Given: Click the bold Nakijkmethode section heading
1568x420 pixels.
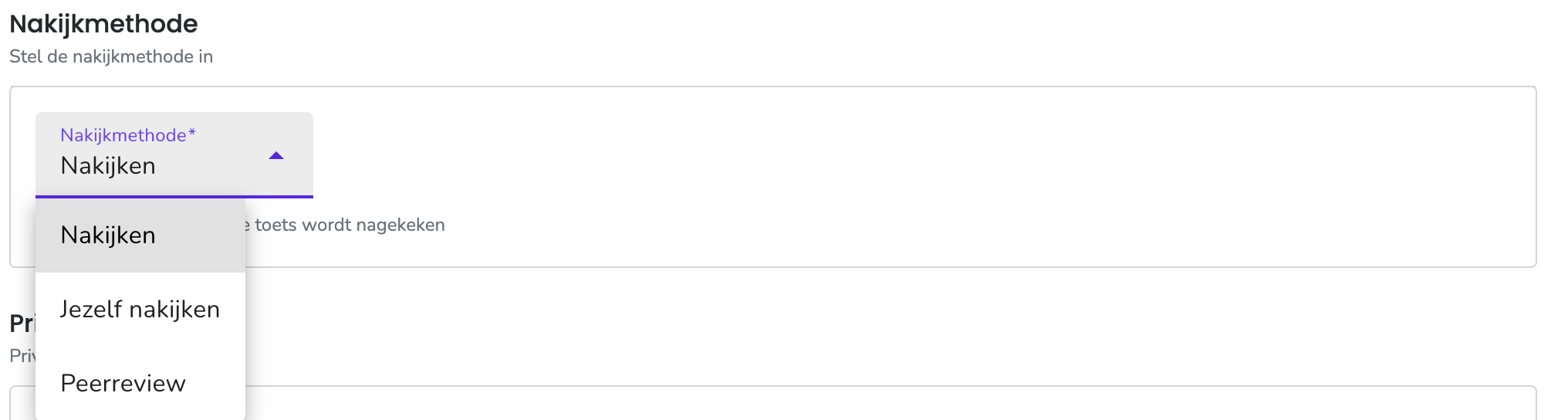Looking at the screenshot, I should point(103,24).
